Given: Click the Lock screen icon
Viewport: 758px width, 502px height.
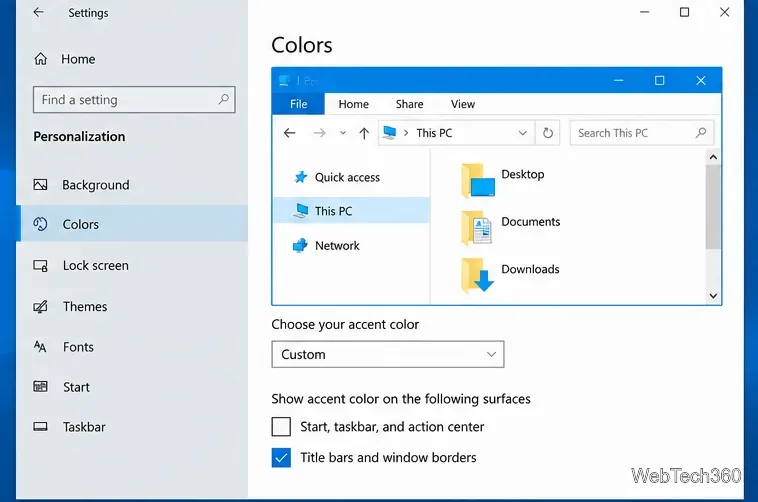Looking at the screenshot, I should click(x=40, y=266).
